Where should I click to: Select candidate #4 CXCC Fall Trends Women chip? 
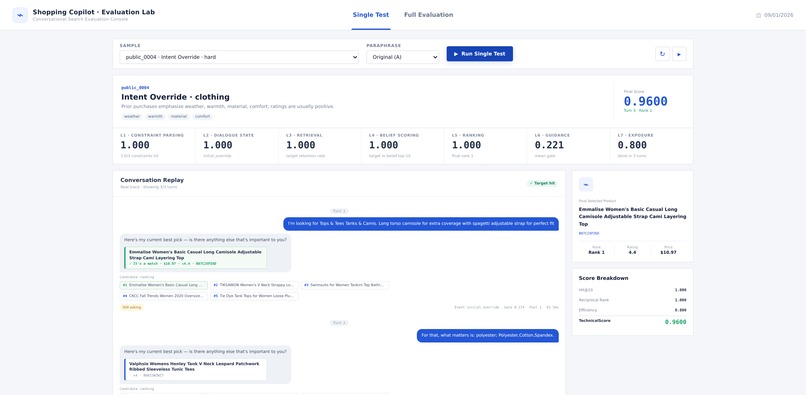point(163,296)
